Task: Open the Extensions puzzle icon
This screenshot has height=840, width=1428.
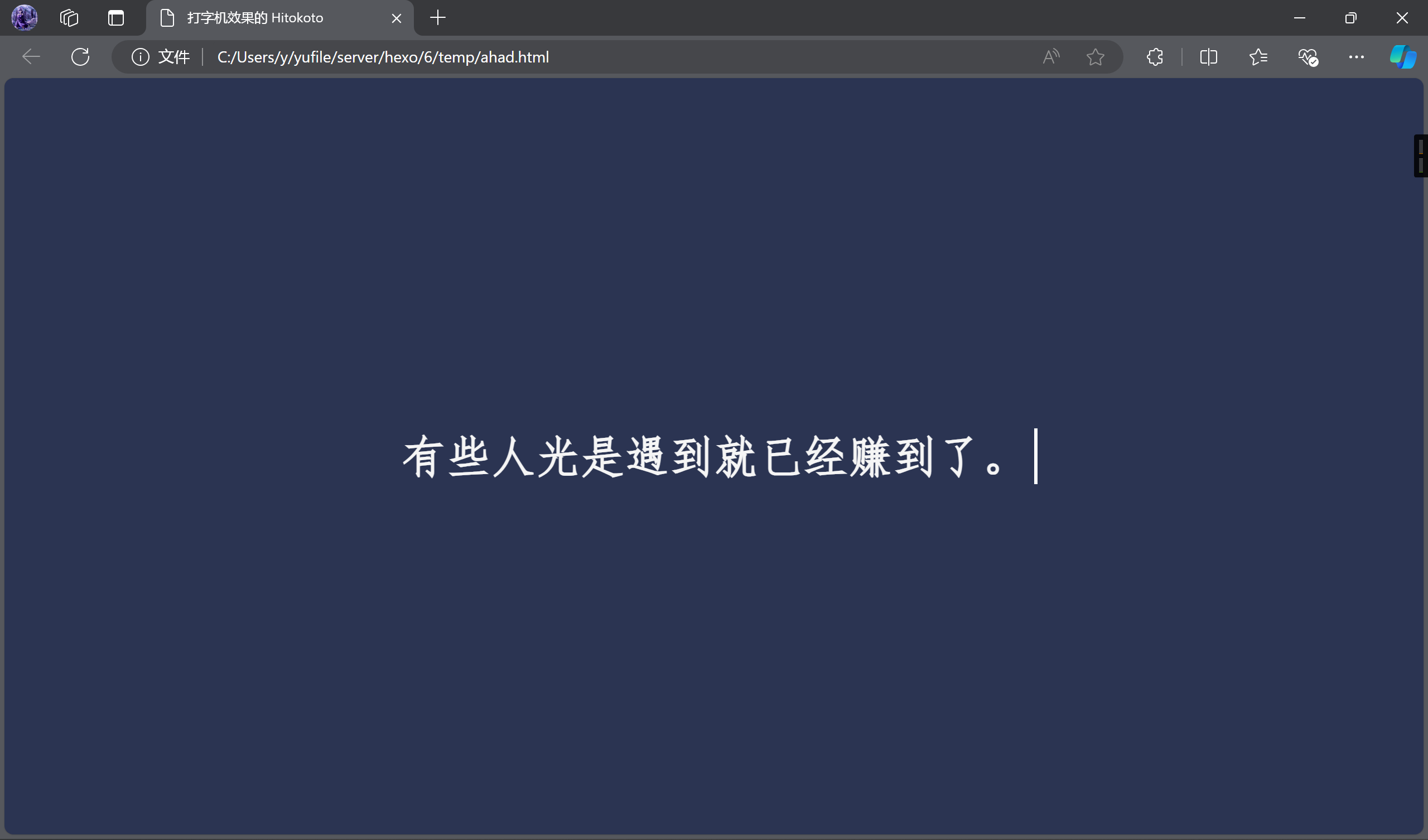Action: click(x=1155, y=57)
